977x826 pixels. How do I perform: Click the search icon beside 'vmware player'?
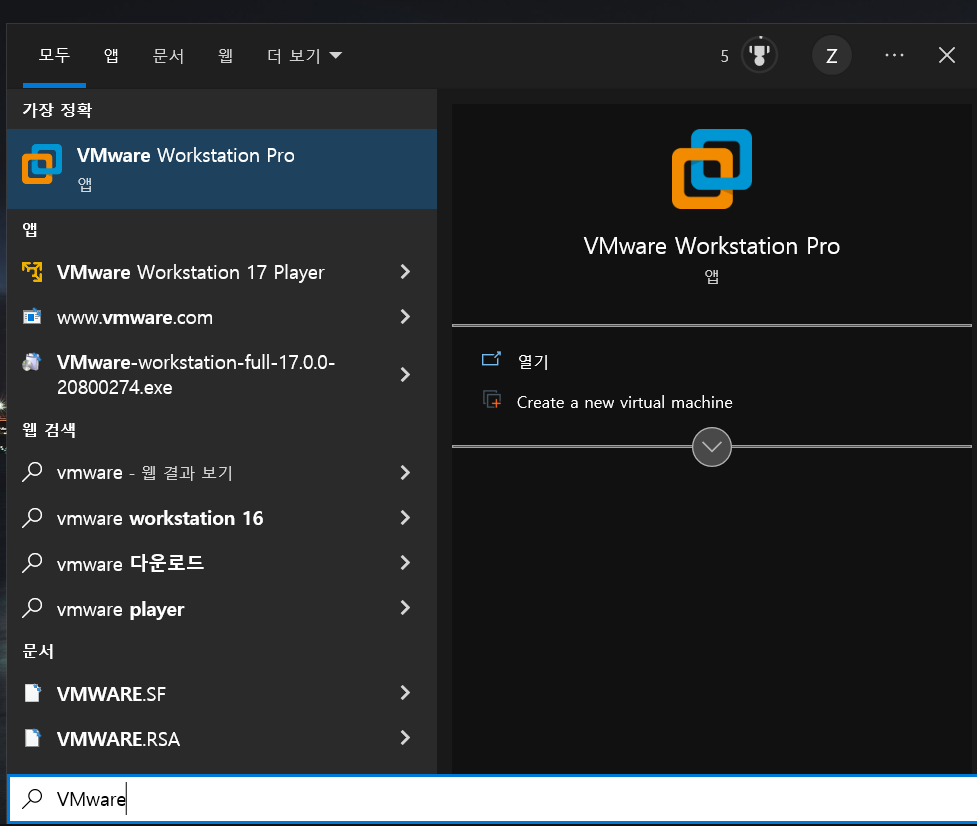[x=32, y=608]
